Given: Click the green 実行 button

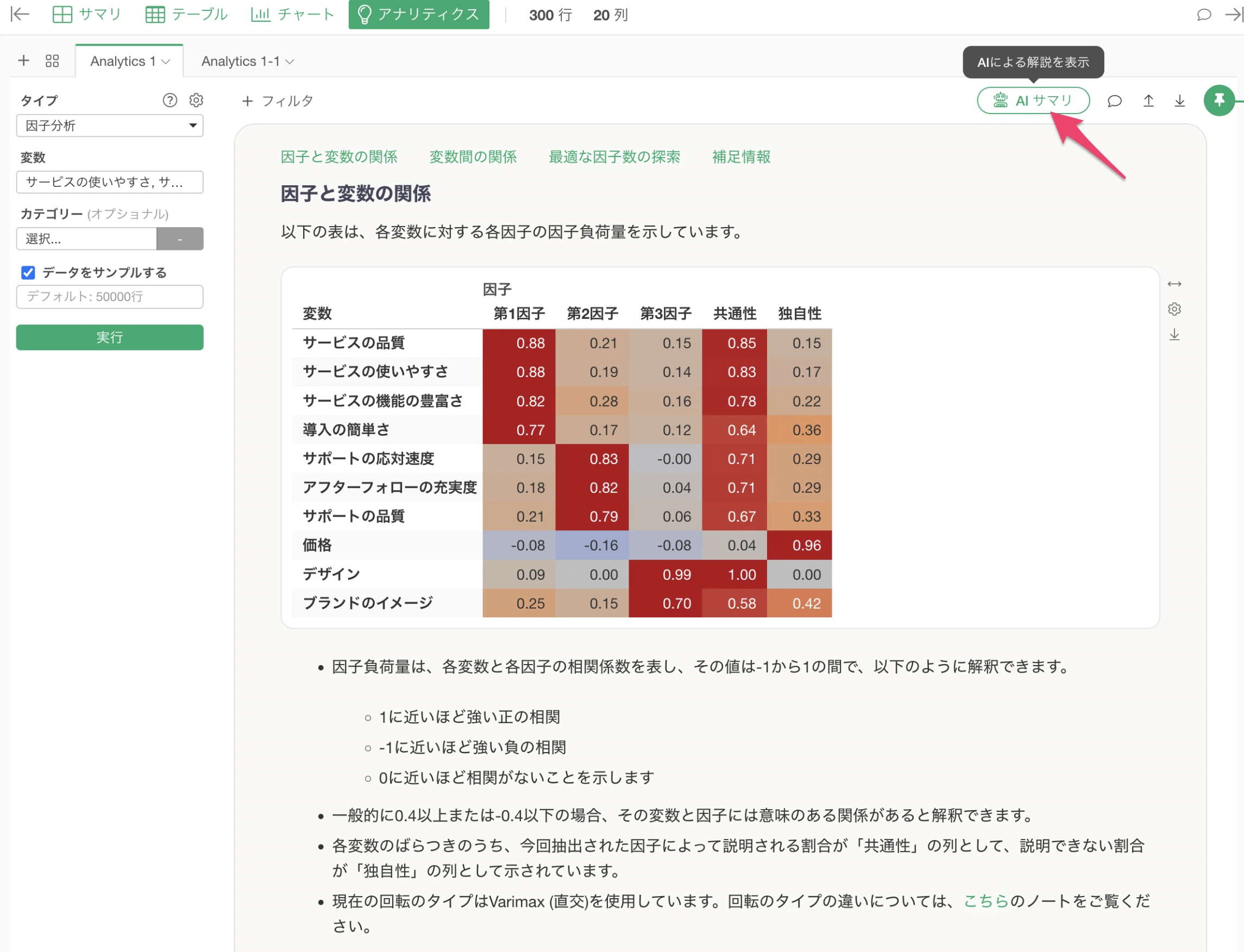Looking at the screenshot, I should tap(110, 337).
